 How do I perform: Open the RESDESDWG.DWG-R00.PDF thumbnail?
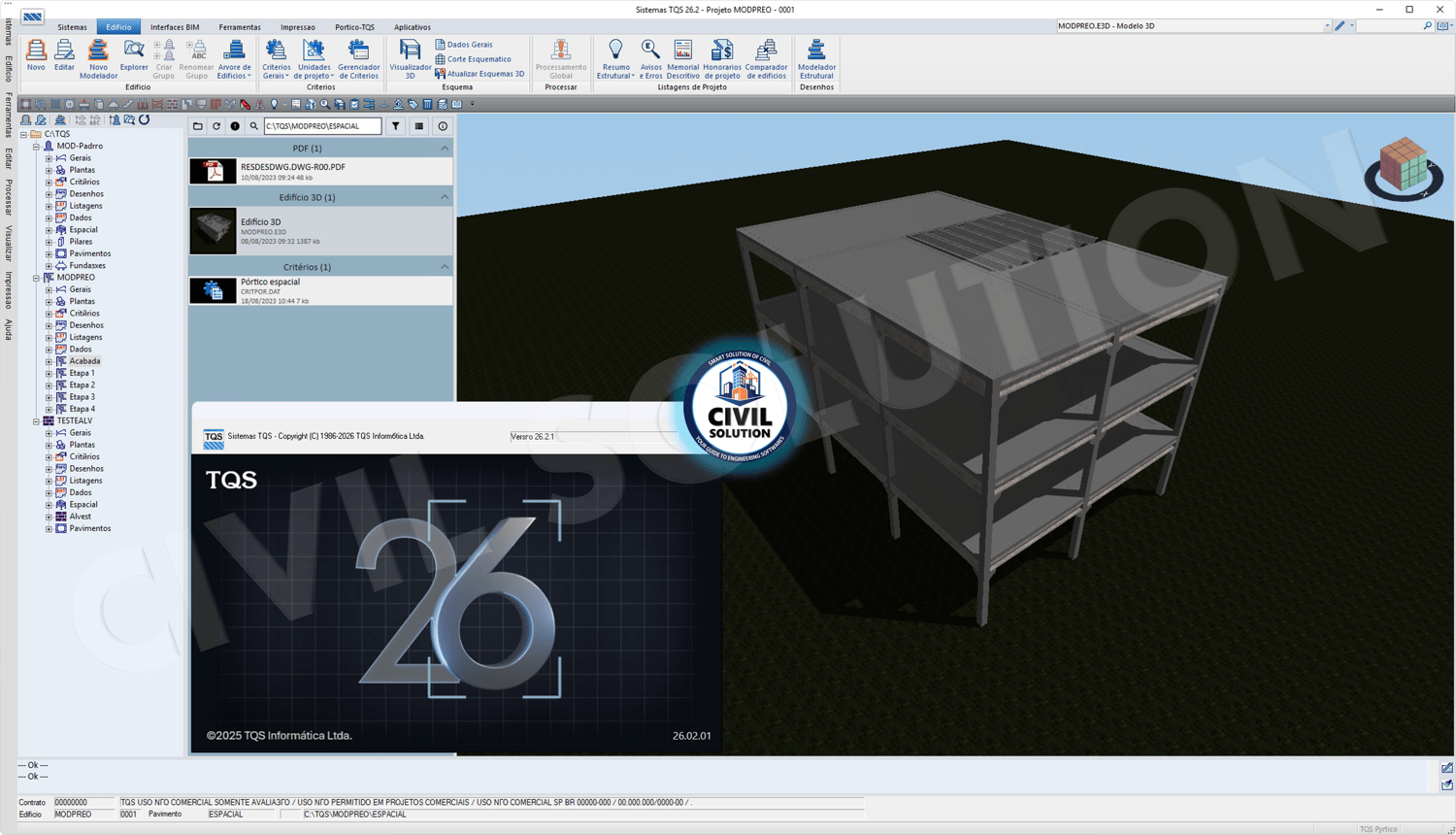point(213,172)
